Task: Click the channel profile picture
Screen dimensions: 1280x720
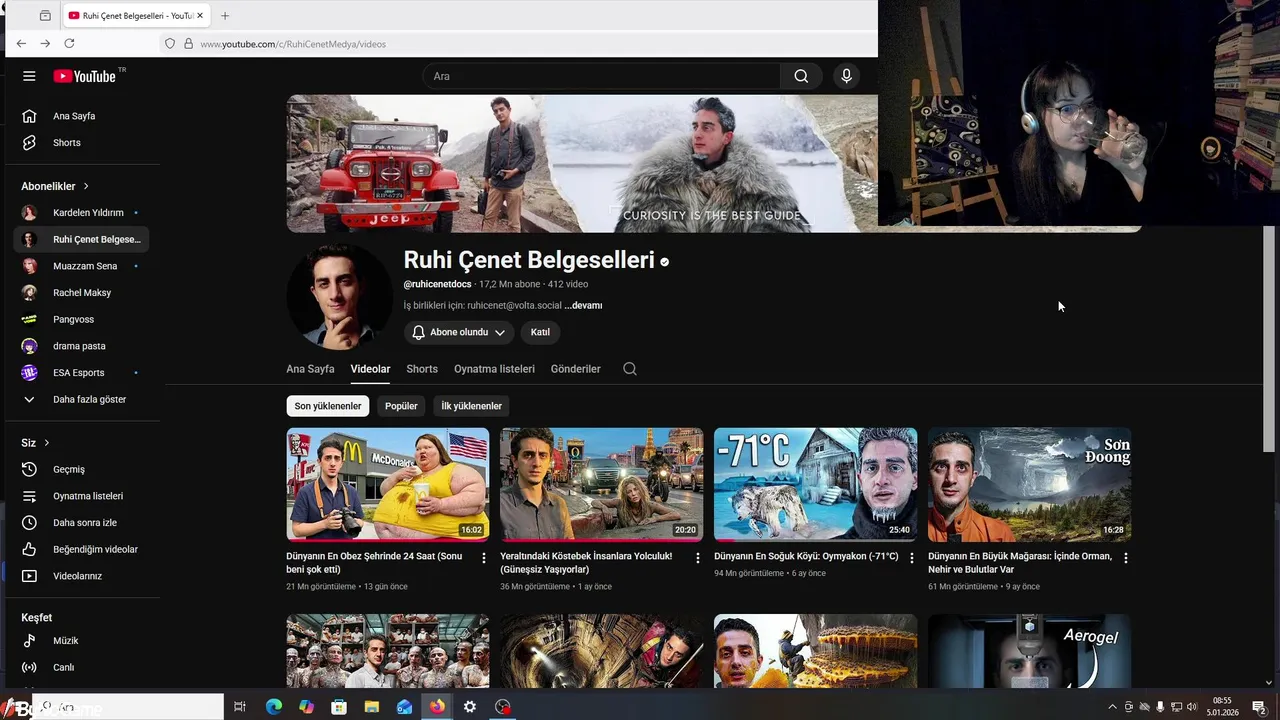Action: pos(340,297)
